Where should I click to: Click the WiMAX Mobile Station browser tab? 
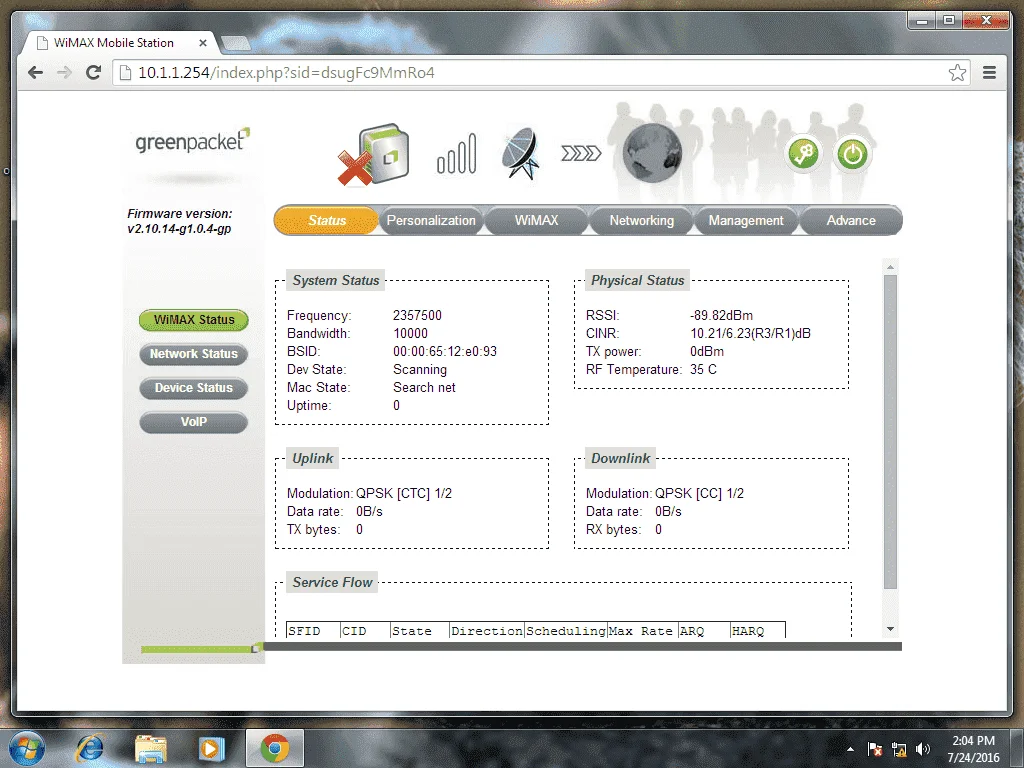click(121, 43)
